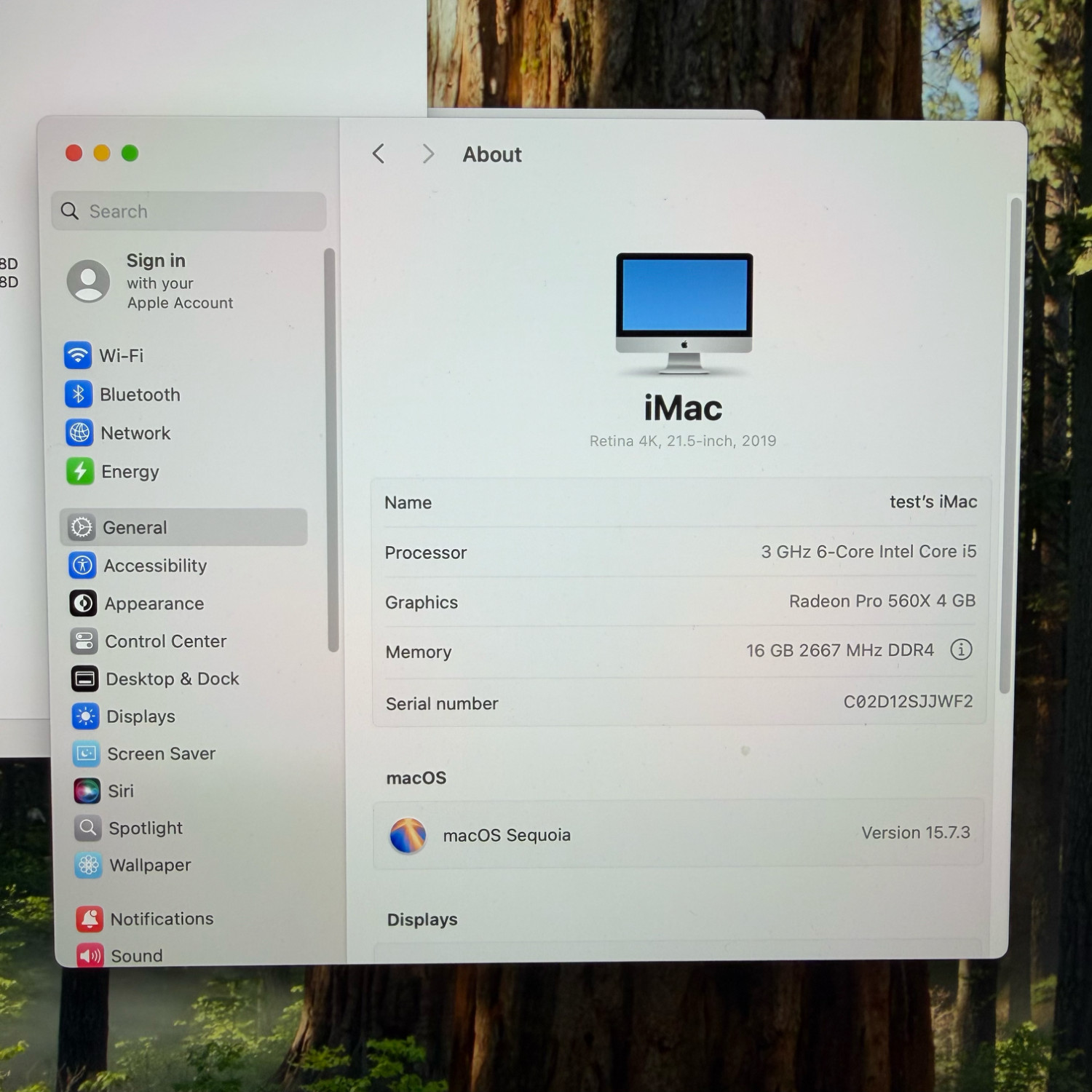Click the serial number C02D12SJJWF2
The image size is (1092, 1092).
click(x=908, y=701)
